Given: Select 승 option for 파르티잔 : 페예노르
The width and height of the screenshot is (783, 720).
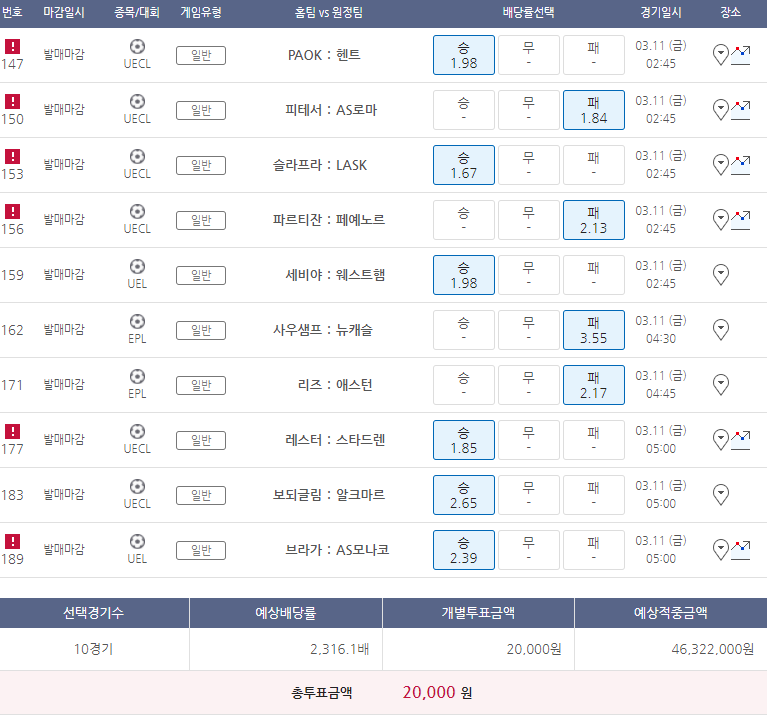Looking at the screenshot, I should (x=464, y=220).
